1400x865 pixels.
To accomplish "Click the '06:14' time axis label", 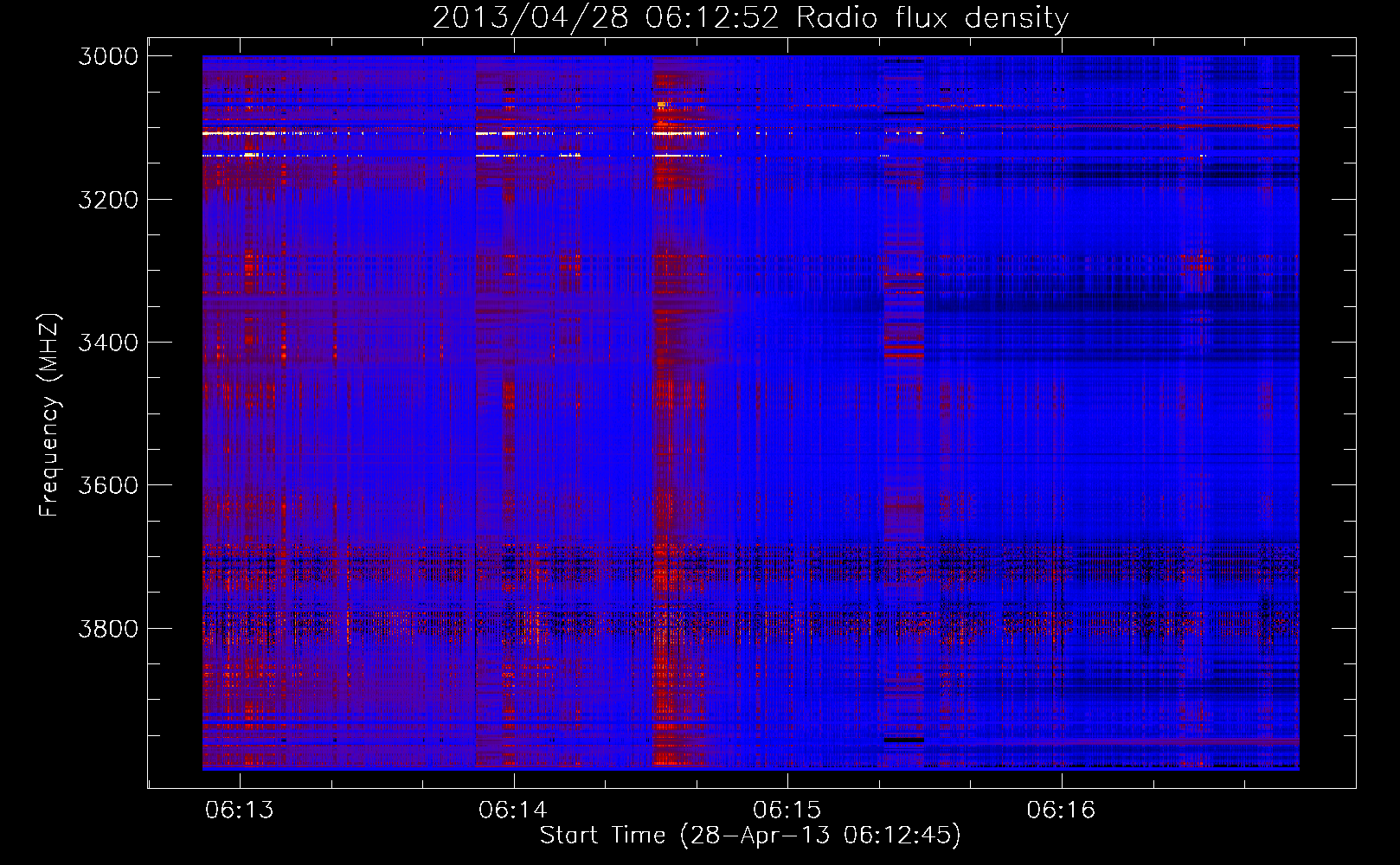I will tap(514, 810).
